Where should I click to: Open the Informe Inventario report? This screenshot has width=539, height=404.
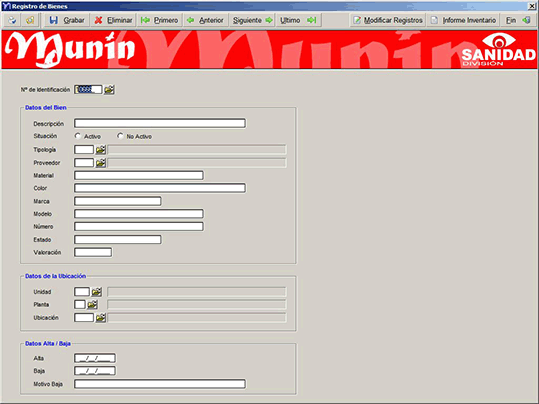pos(463,20)
